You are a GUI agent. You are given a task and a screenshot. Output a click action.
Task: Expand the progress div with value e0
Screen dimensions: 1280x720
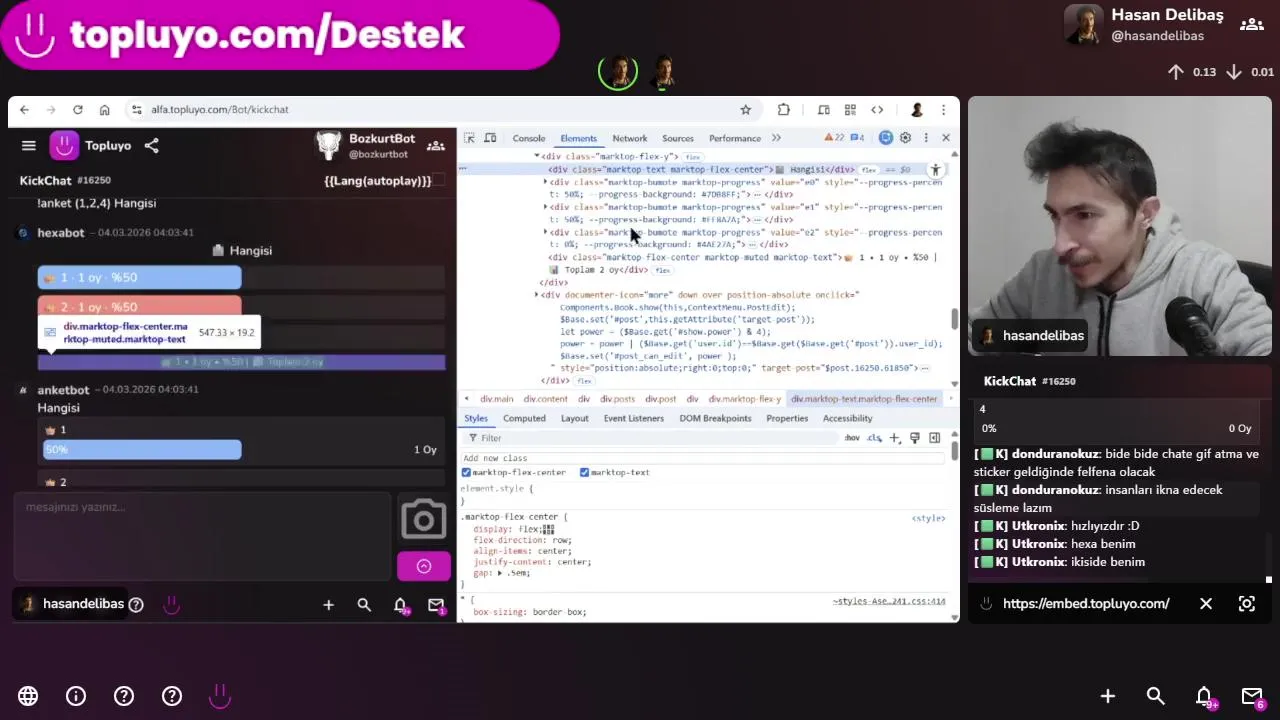pos(546,182)
